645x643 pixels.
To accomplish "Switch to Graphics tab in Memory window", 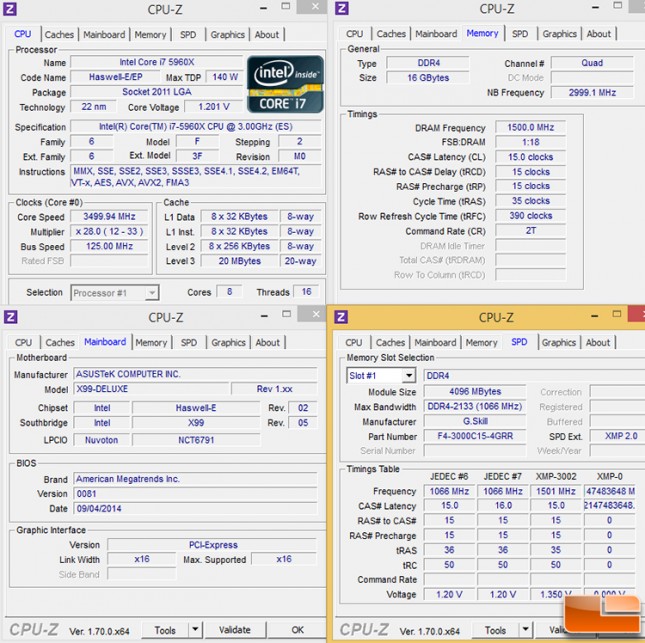I will point(559,34).
